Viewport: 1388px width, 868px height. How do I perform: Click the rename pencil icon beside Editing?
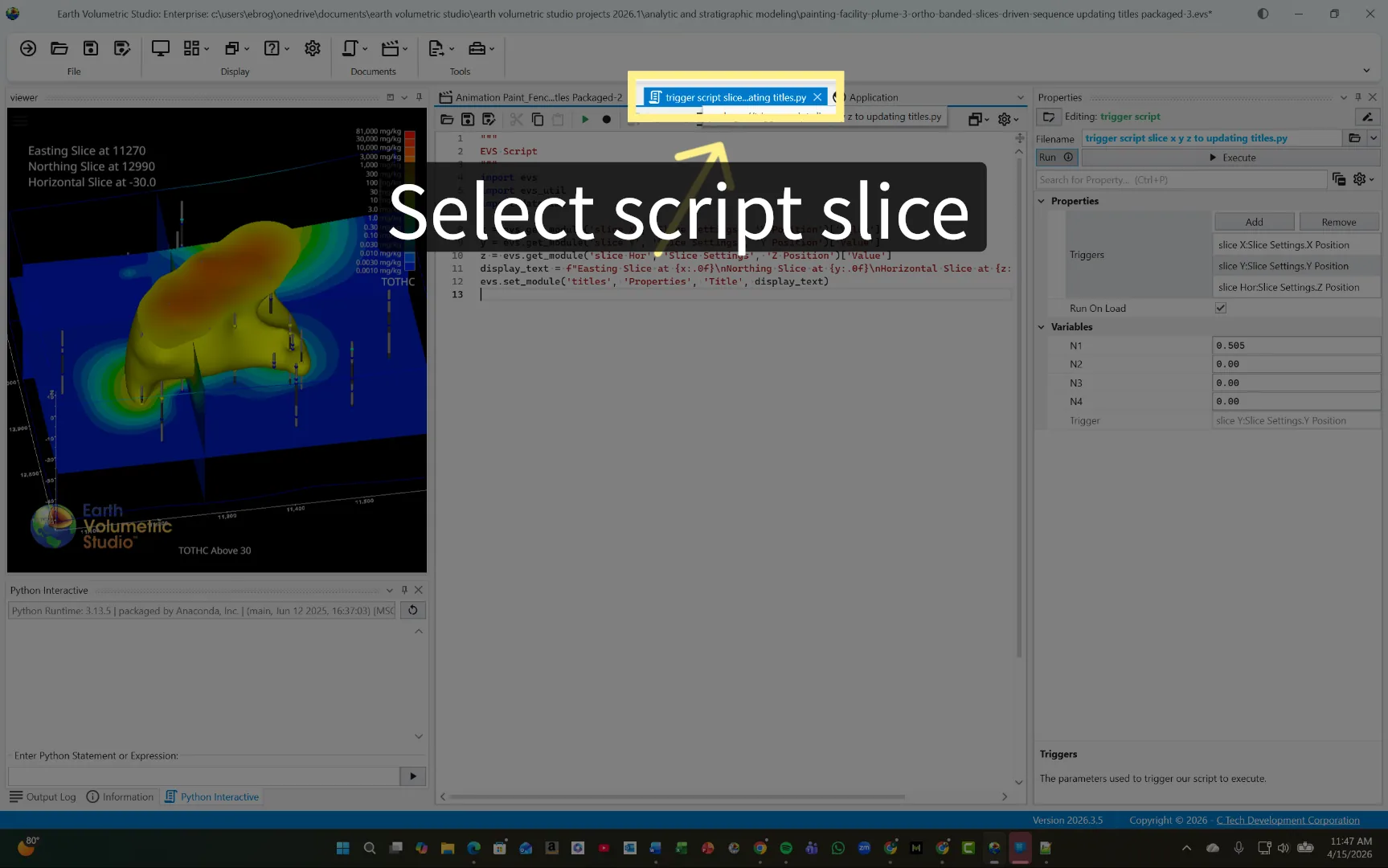(1367, 117)
